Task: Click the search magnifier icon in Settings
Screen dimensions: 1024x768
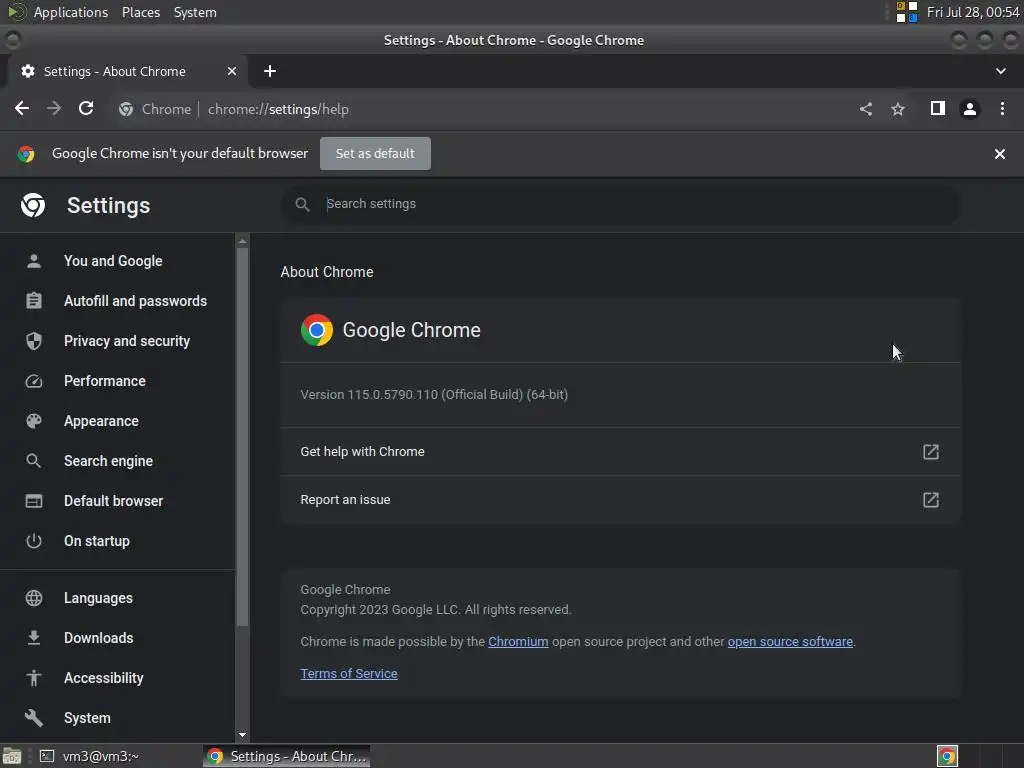Action: tap(302, 204)
